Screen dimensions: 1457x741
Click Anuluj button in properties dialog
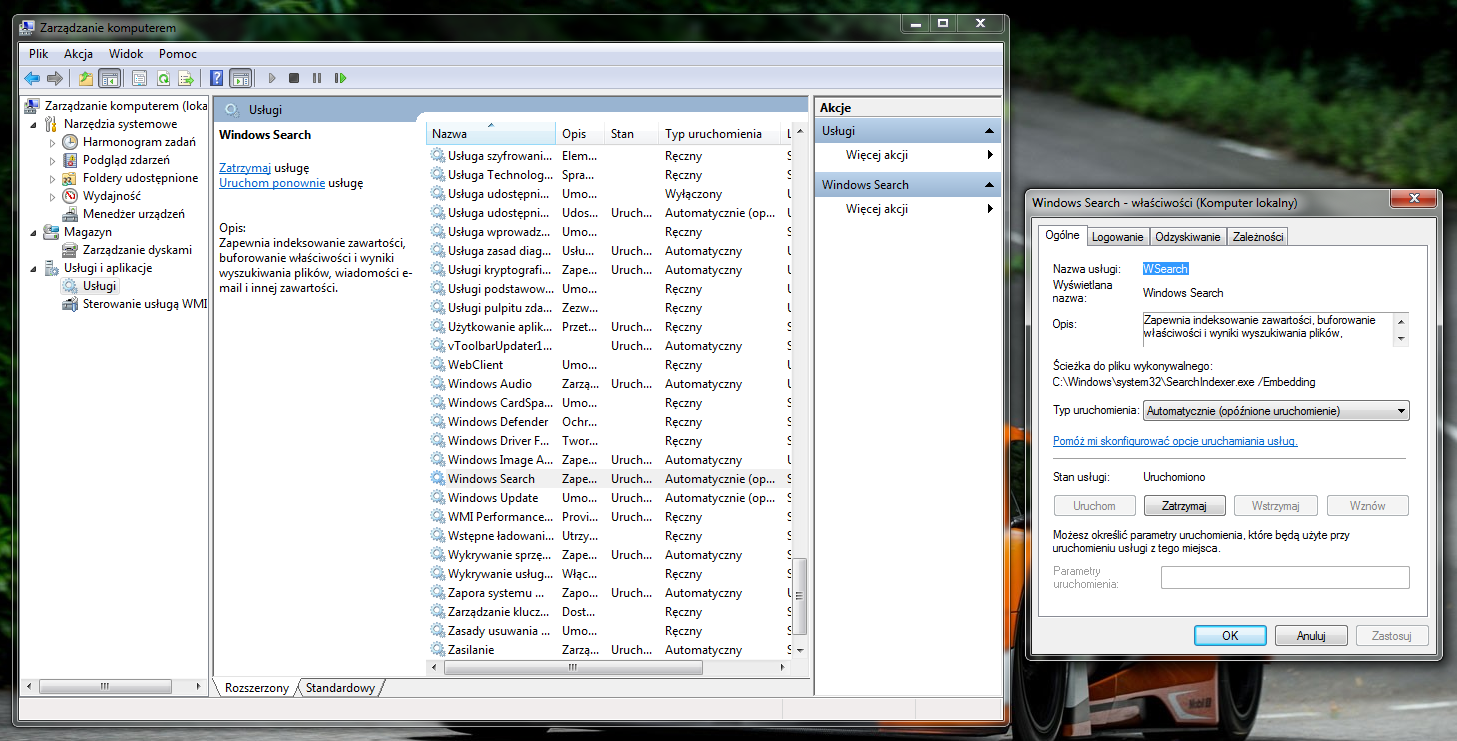[1311, 635]
